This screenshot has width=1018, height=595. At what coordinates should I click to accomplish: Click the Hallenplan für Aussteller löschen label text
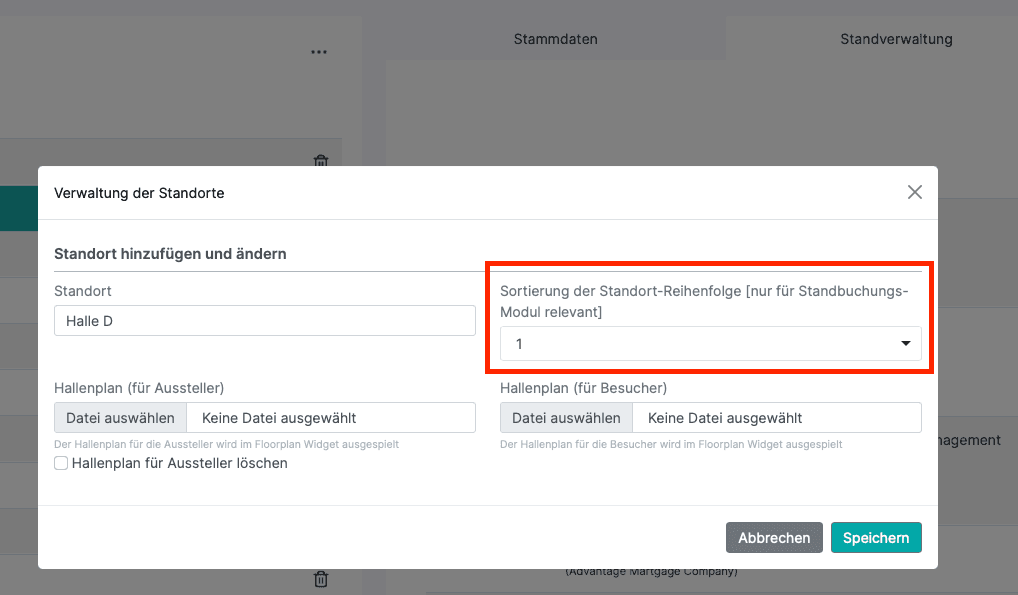pos(179,463)
